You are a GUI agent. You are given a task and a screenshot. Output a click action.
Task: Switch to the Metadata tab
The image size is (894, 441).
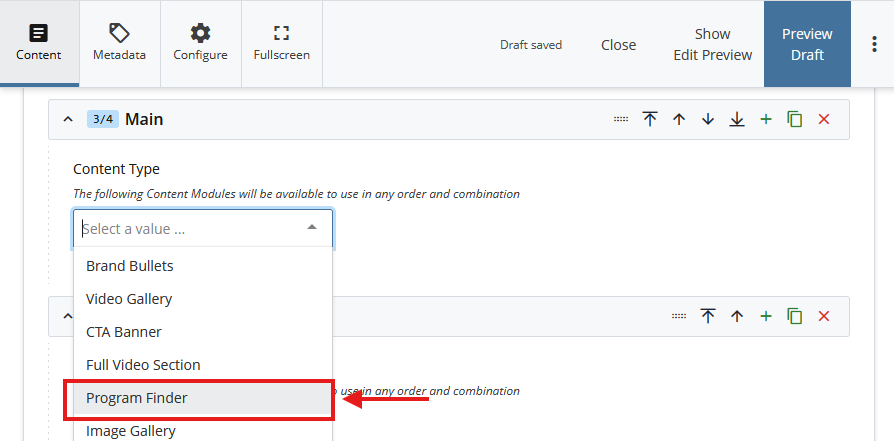click(x=119, y=43)
